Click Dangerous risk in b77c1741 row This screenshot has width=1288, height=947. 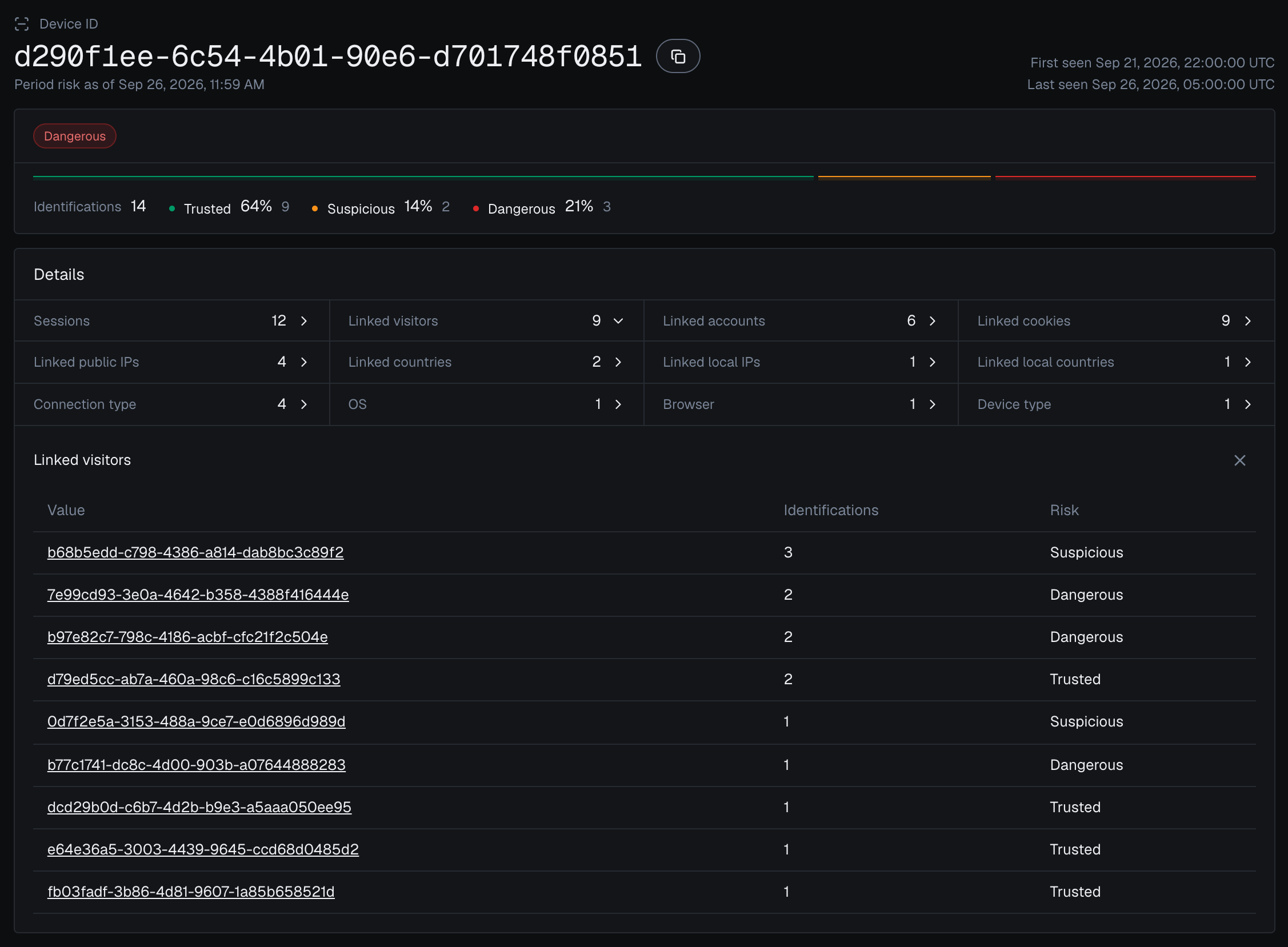point(1086,765)
